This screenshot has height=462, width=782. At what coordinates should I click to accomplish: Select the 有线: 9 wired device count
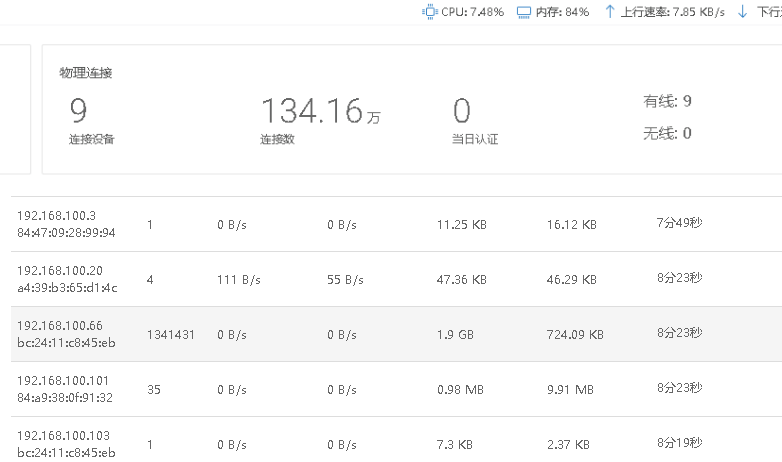tap(667, 101)
